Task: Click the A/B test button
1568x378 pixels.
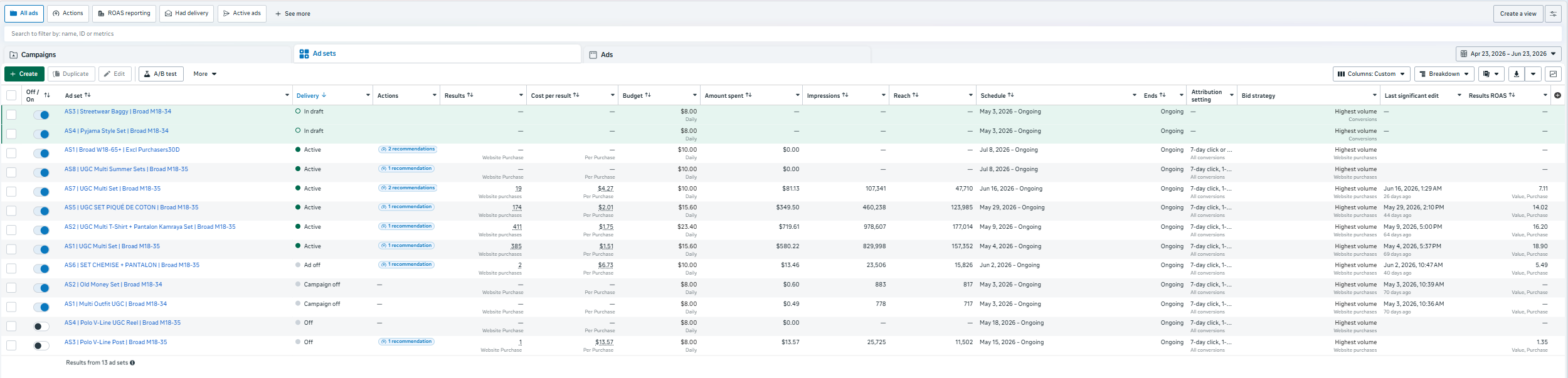Action: 161,74
